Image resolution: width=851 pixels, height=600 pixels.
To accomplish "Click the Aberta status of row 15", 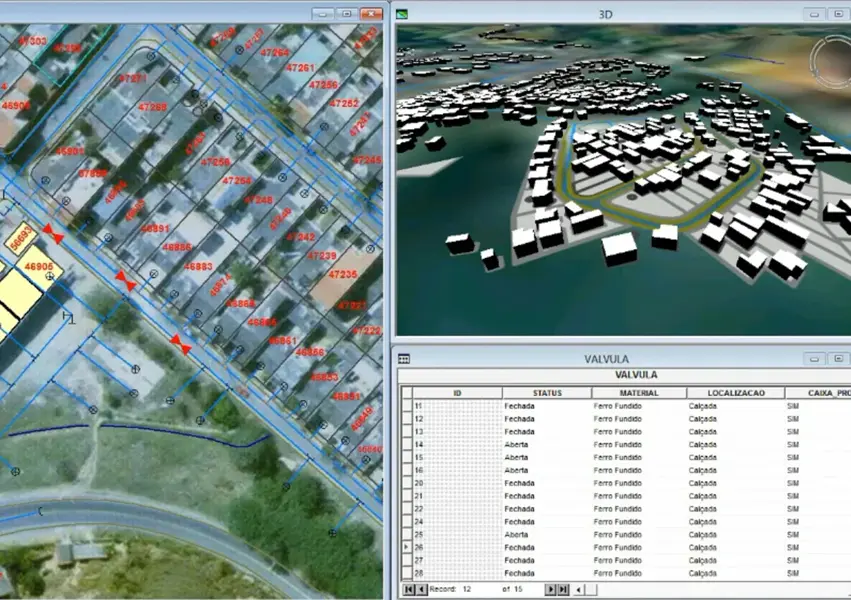I will (516, 457).
